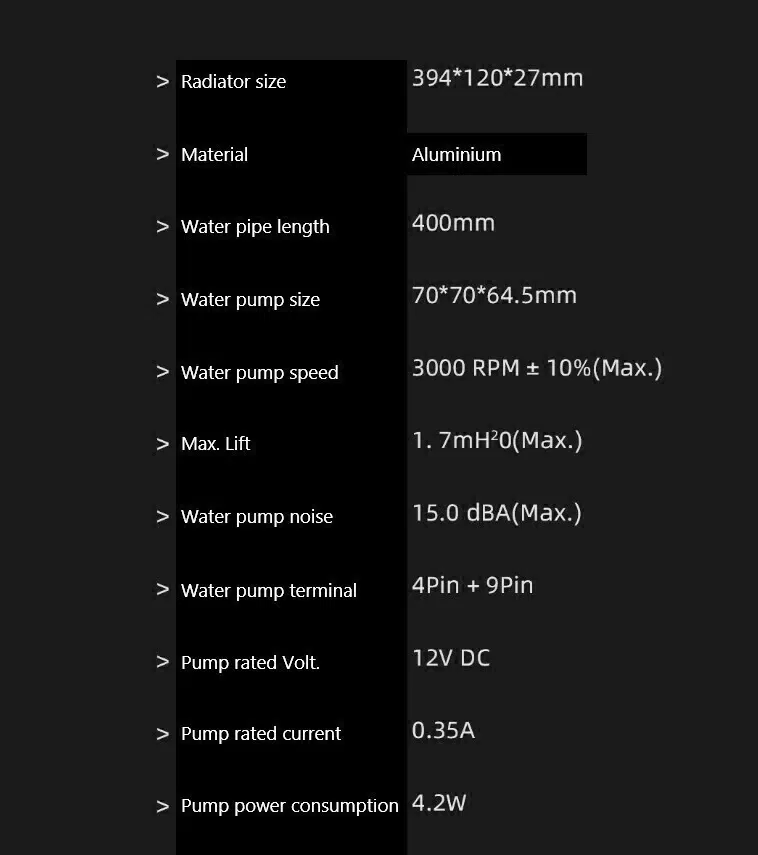Click the Water pump terminal label
The image size is (758, 855).
pyautogui.click(x=268, y=590)
